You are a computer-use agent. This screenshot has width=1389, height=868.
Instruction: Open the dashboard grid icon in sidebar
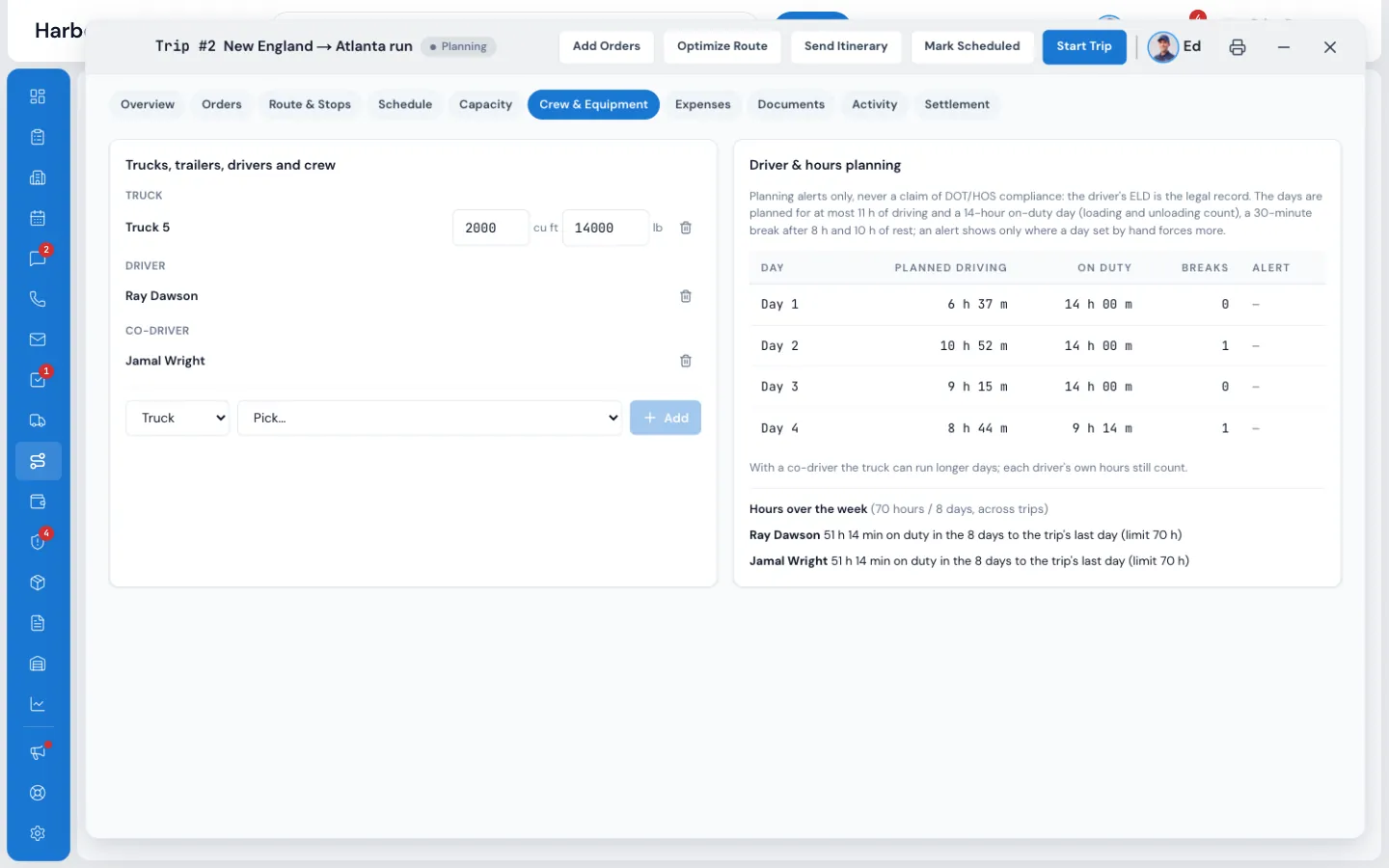(38, 96)
